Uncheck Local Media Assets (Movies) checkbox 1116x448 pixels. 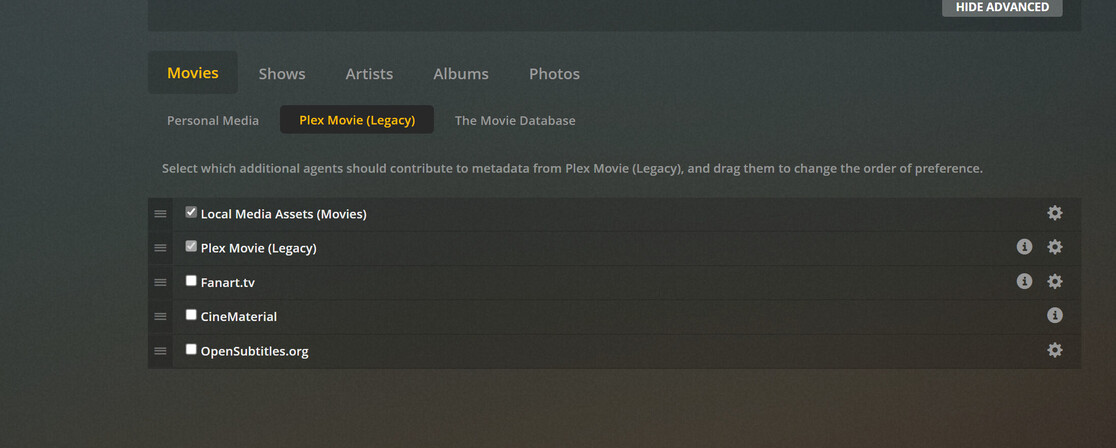tap(191, 212)
